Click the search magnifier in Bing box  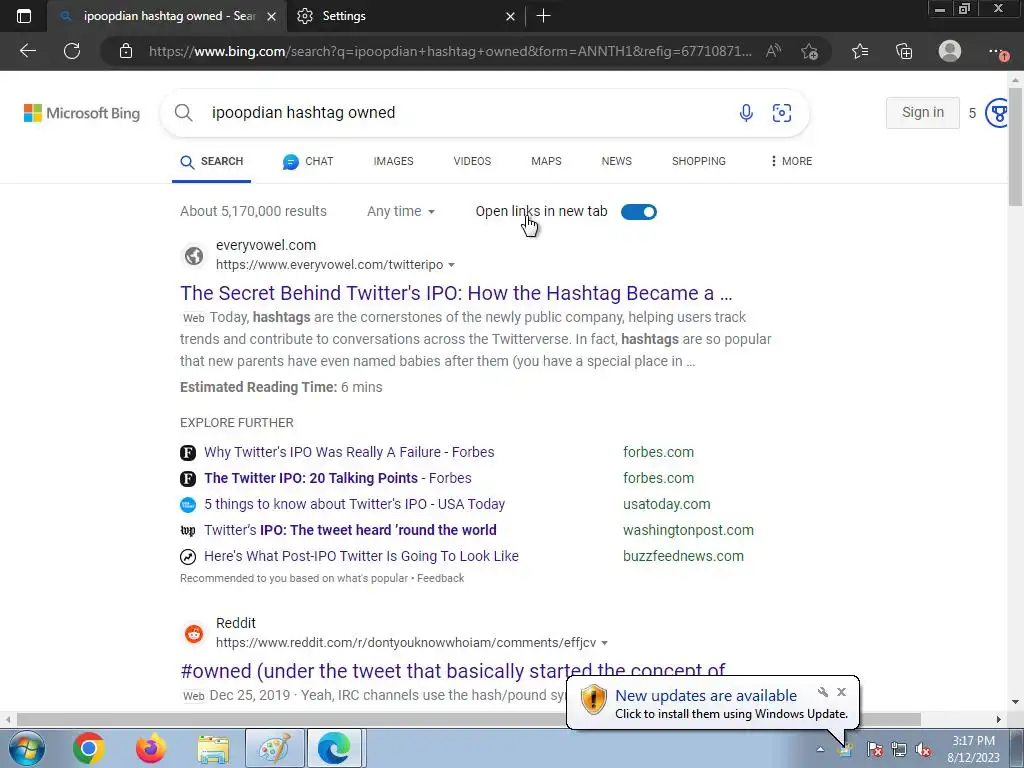184,112
